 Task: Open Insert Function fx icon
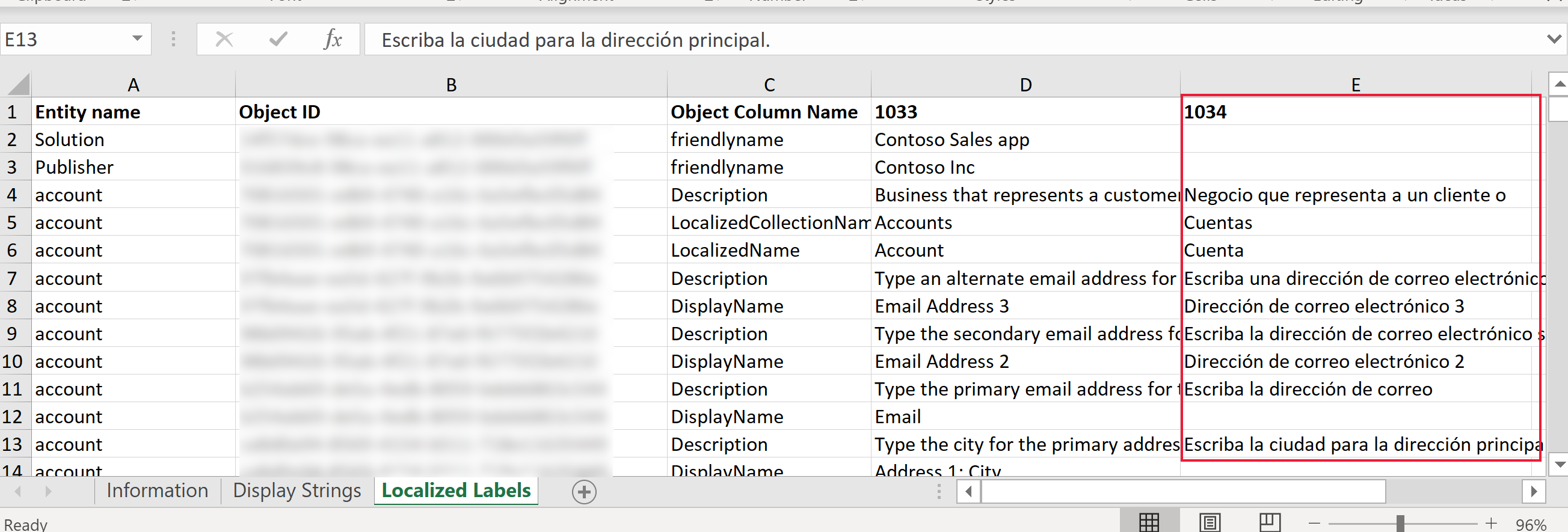(x=333, y=40)
